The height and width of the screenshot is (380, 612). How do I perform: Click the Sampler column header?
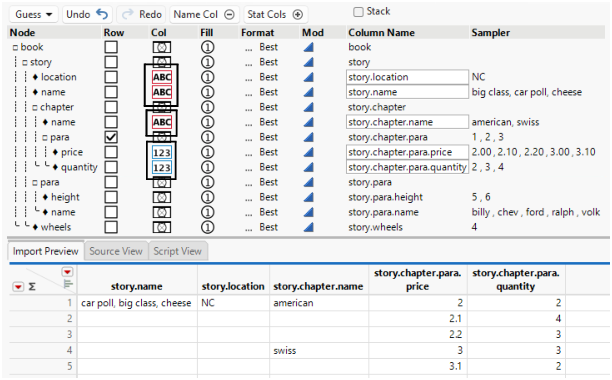pos(491,33)
